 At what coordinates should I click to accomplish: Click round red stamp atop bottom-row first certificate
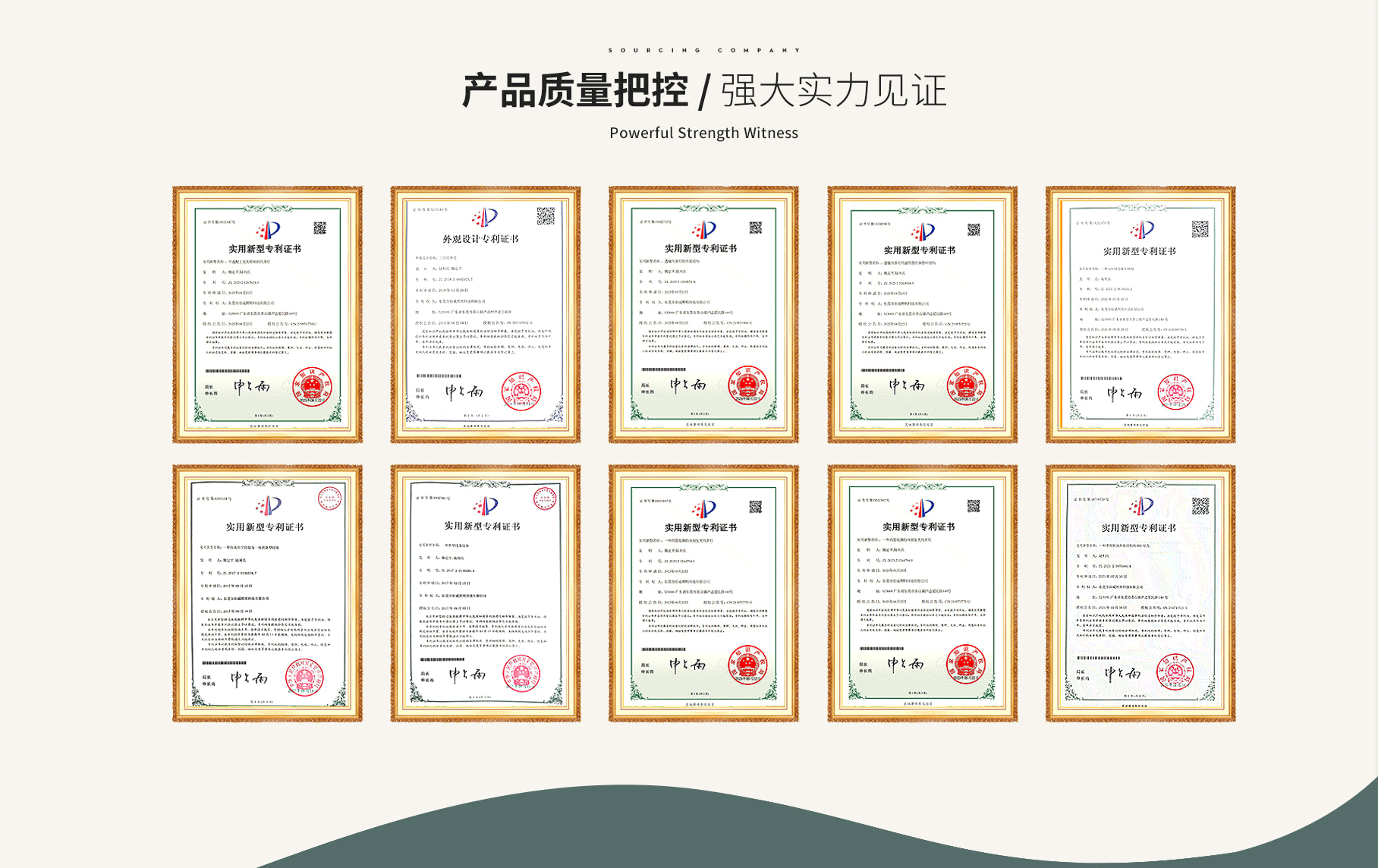pos(329,498)
